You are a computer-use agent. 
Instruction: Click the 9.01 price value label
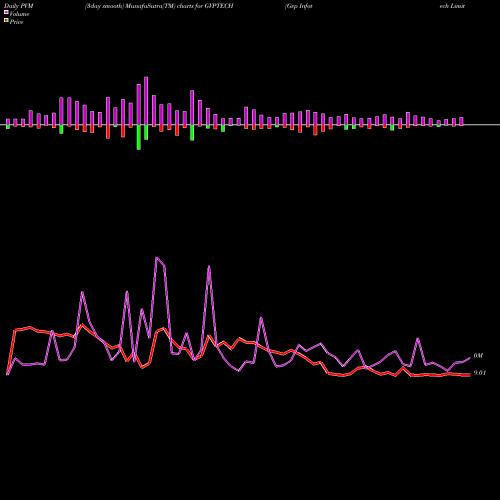(480, 373)
